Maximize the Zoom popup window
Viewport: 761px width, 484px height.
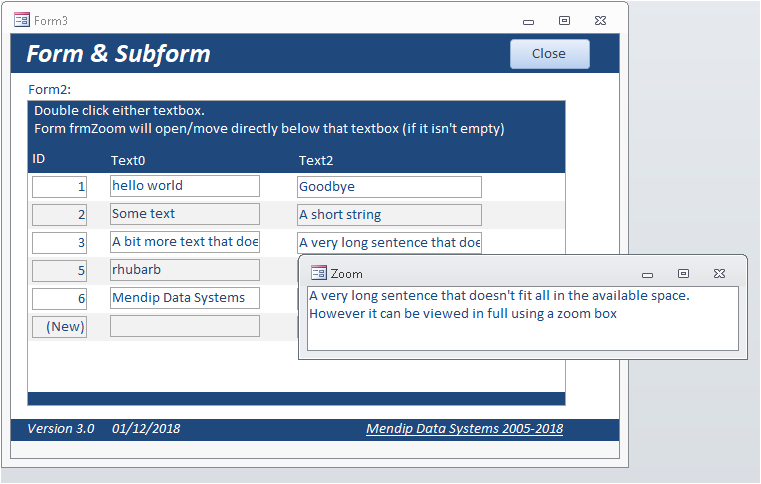click(683, 273)
